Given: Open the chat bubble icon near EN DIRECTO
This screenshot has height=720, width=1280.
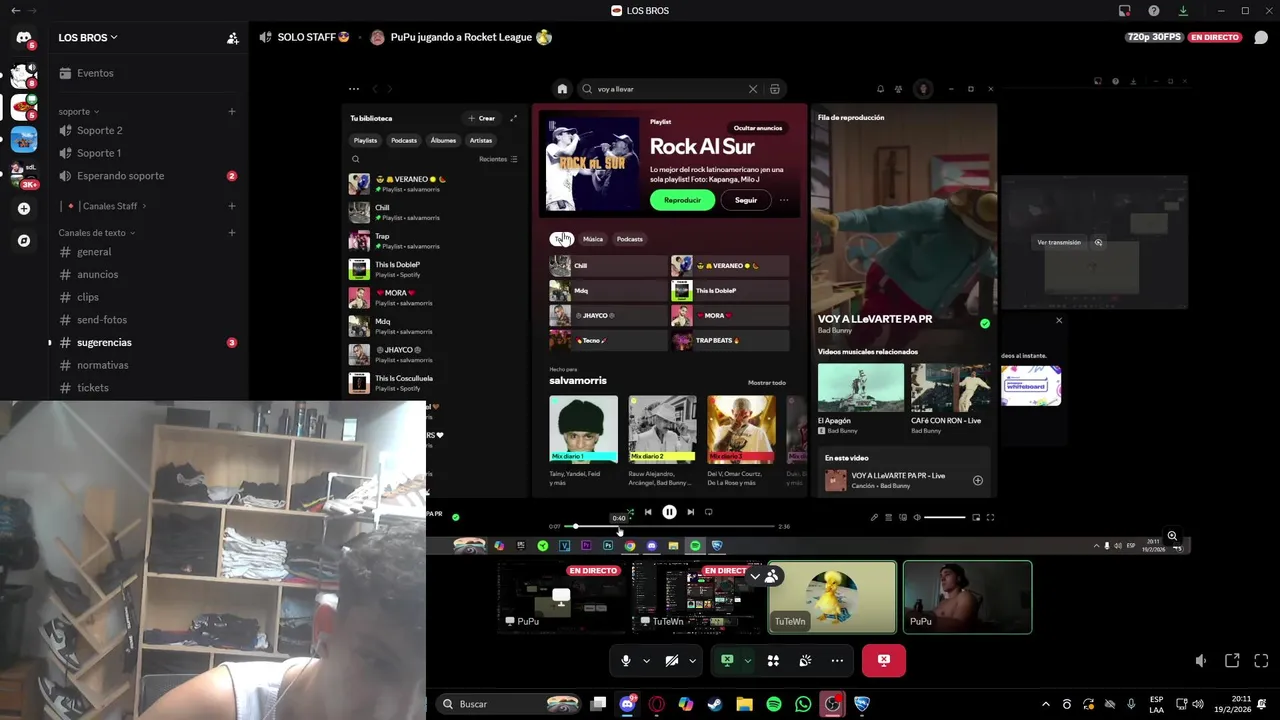Looking at the screenshot, I should tap(1260, 38).
